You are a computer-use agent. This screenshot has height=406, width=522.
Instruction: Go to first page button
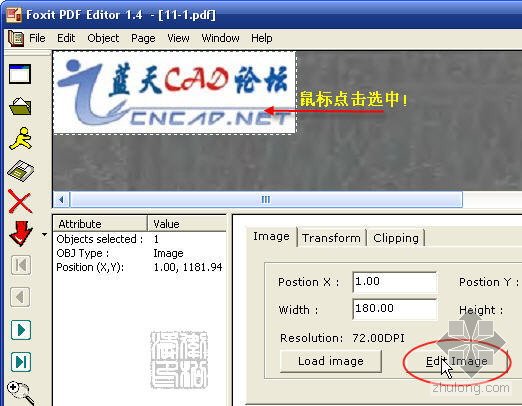coord(21,265)
